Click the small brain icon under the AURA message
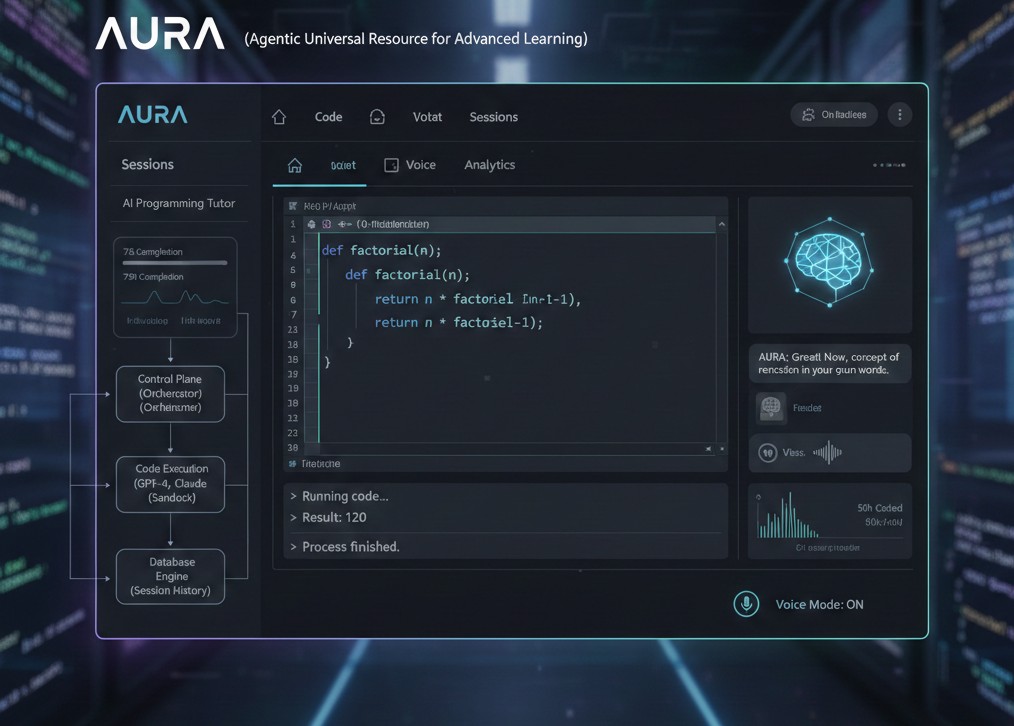Viewport: 1014px width, 726px height. [x=771, y=408]
